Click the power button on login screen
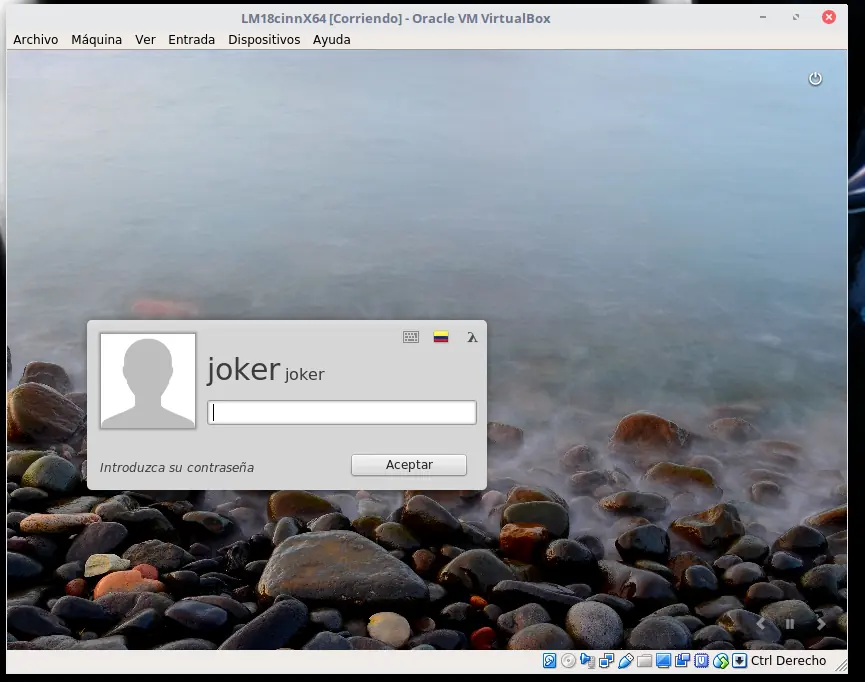 (815, 79)
